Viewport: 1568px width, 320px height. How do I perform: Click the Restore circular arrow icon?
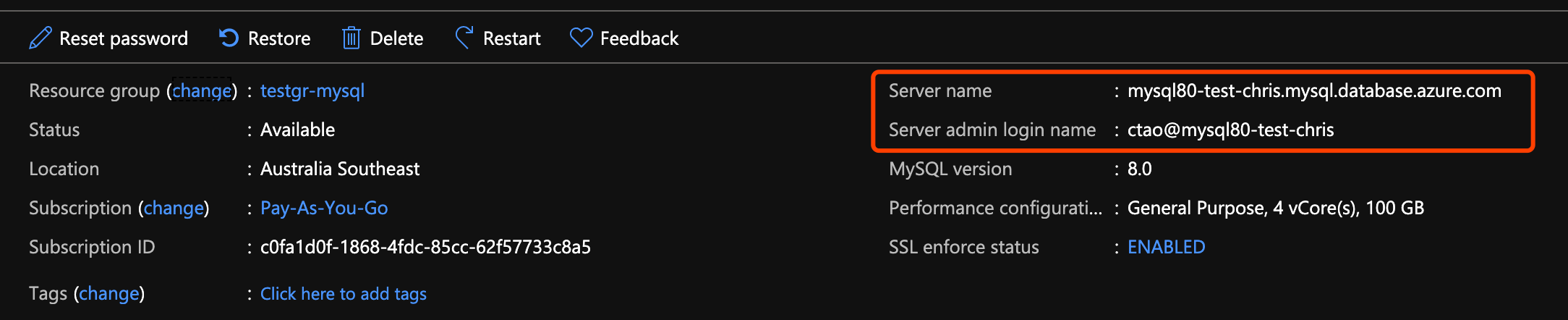click(x=229, y=38)
